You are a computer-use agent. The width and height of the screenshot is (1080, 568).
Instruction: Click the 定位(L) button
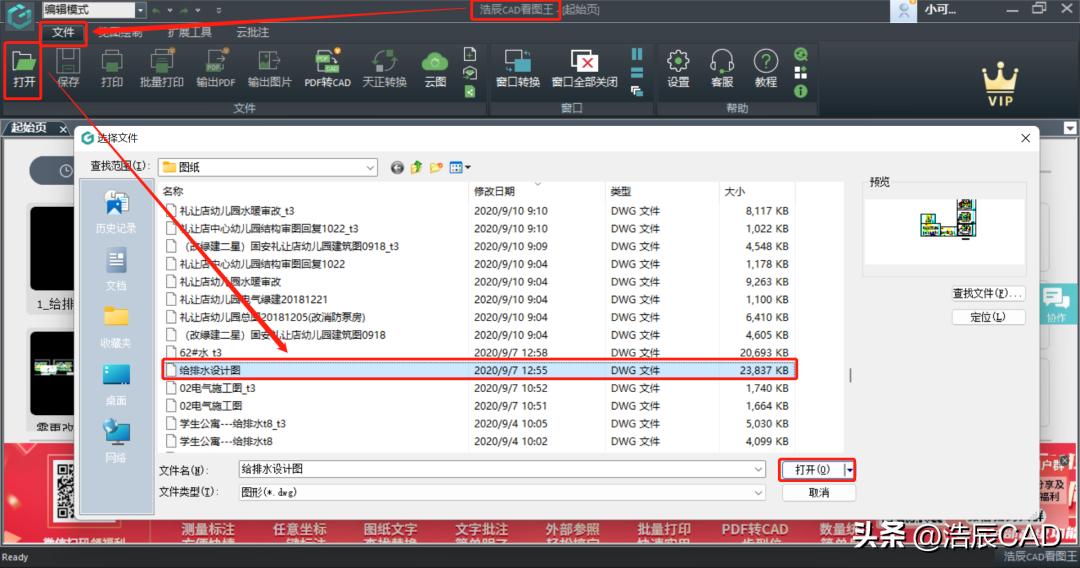coord(988,317)
